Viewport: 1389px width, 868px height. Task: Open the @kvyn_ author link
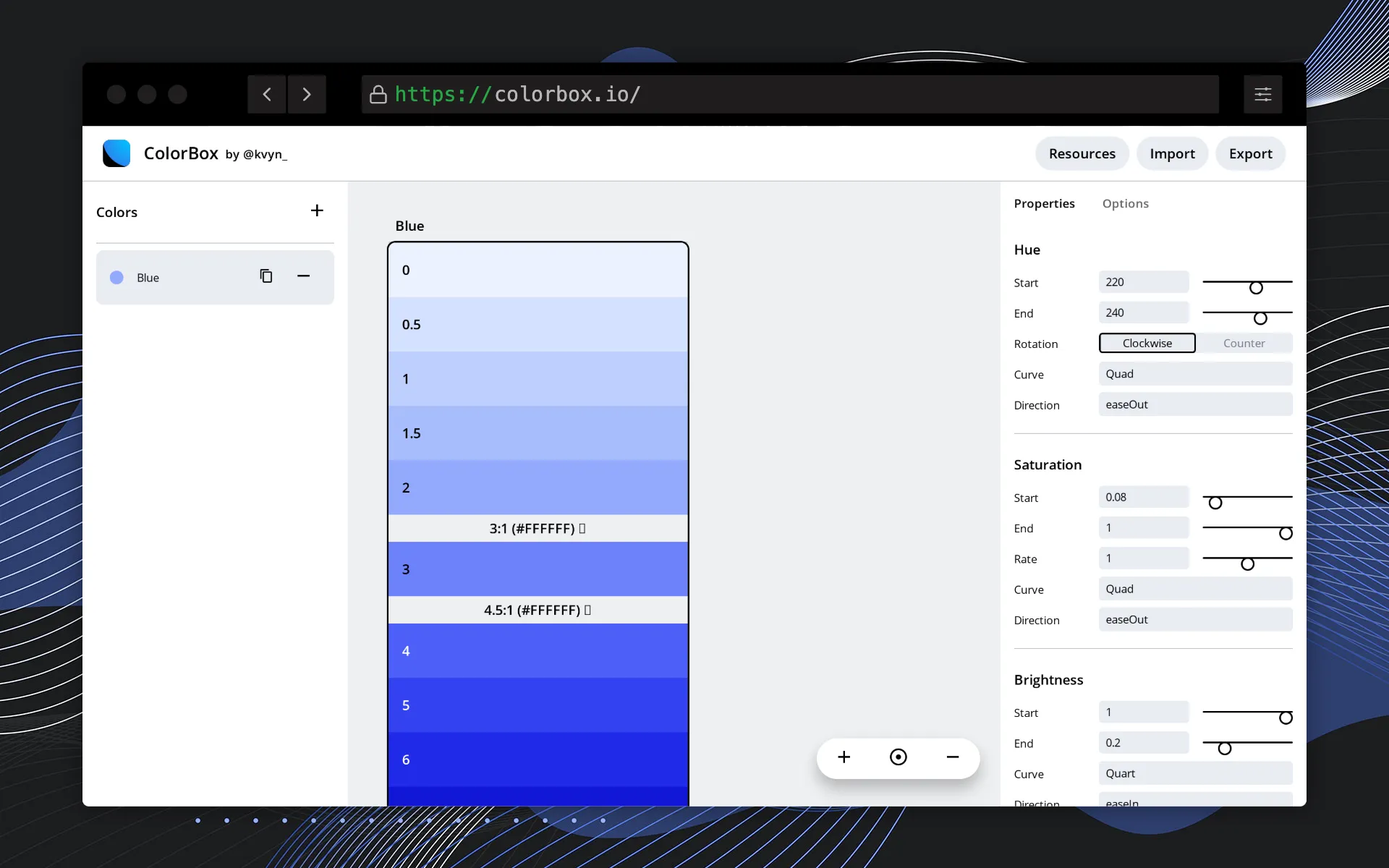265,154
